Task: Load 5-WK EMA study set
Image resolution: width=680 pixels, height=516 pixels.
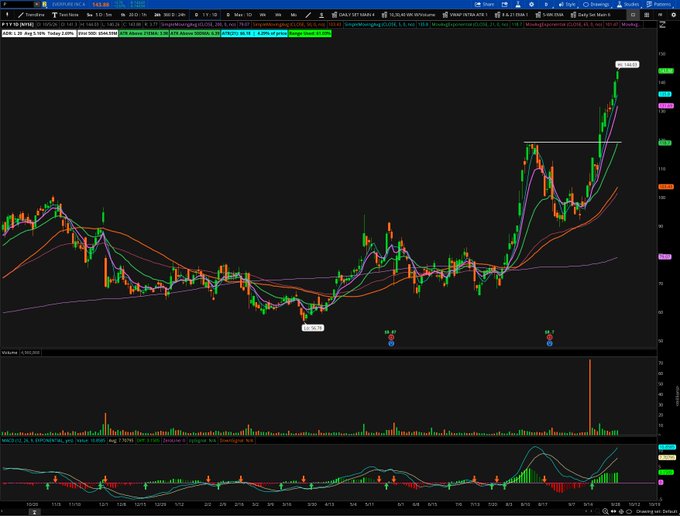Action: pyautogui.click(x=549, y=15)
